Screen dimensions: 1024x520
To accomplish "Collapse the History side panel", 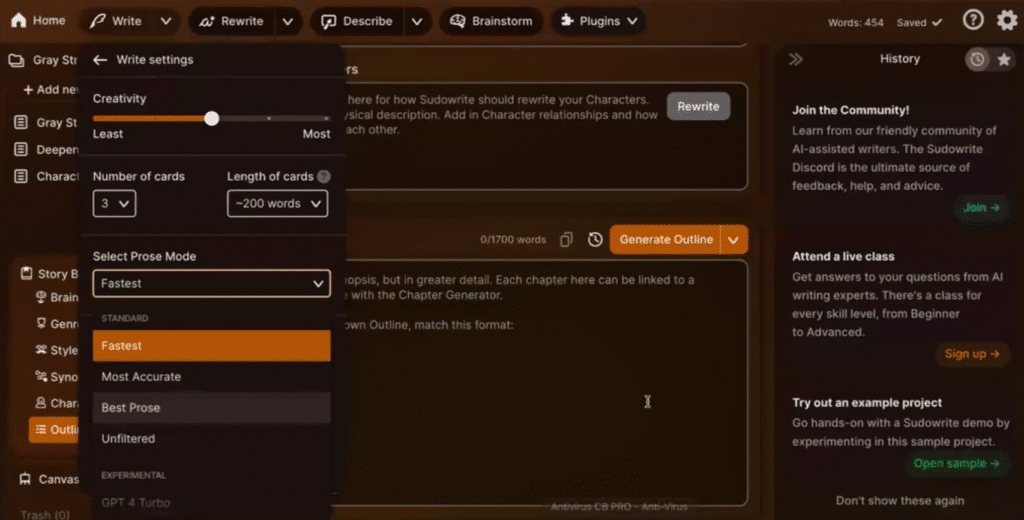I will point(795,59).
